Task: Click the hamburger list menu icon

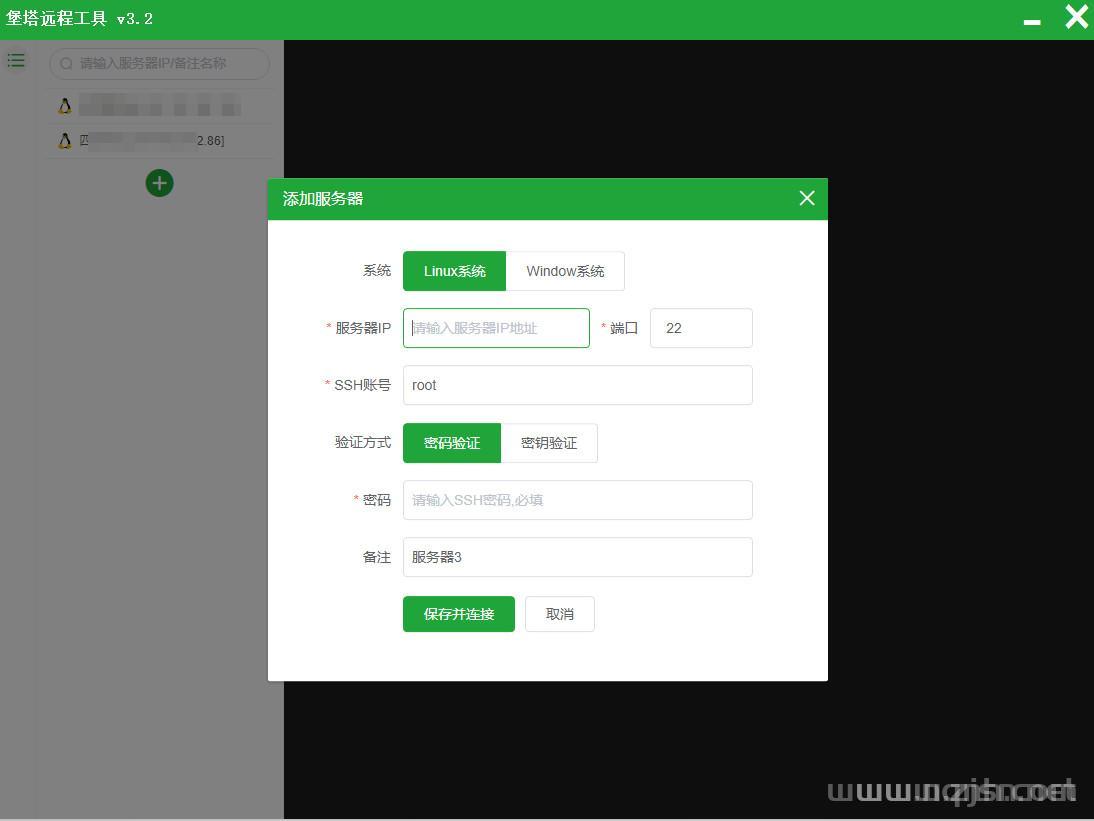Action: tap(16, 61)
